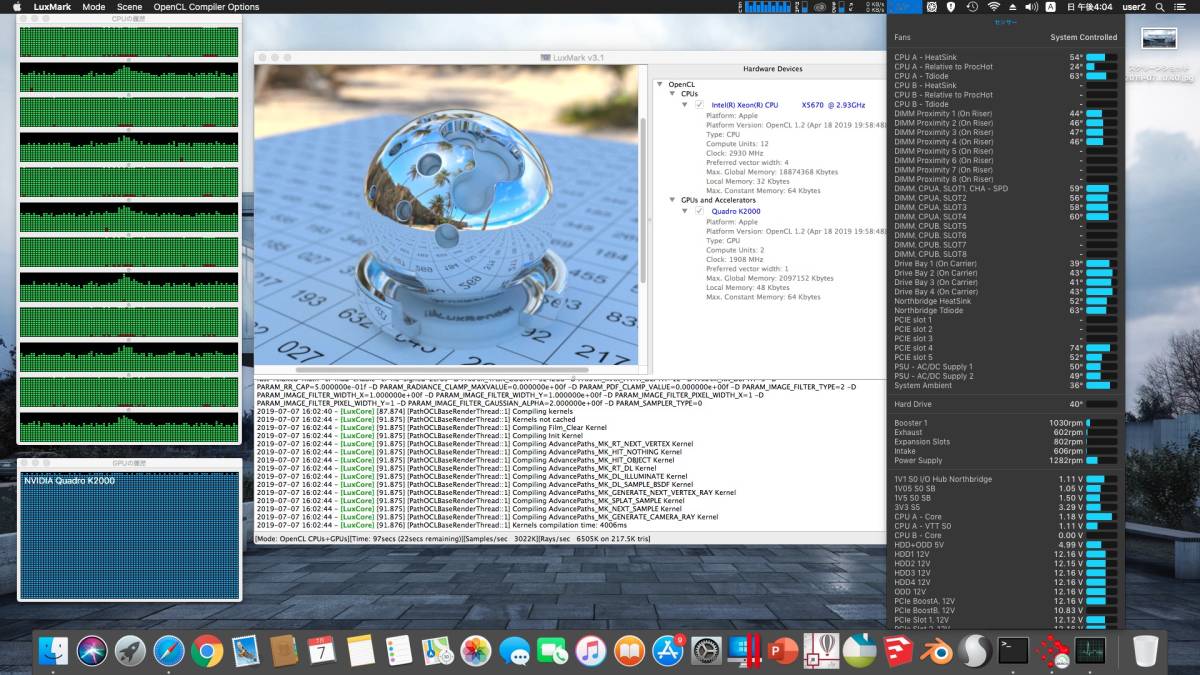
Task: Launch Terminal from the dock
Action: (x=1012, y=651)
